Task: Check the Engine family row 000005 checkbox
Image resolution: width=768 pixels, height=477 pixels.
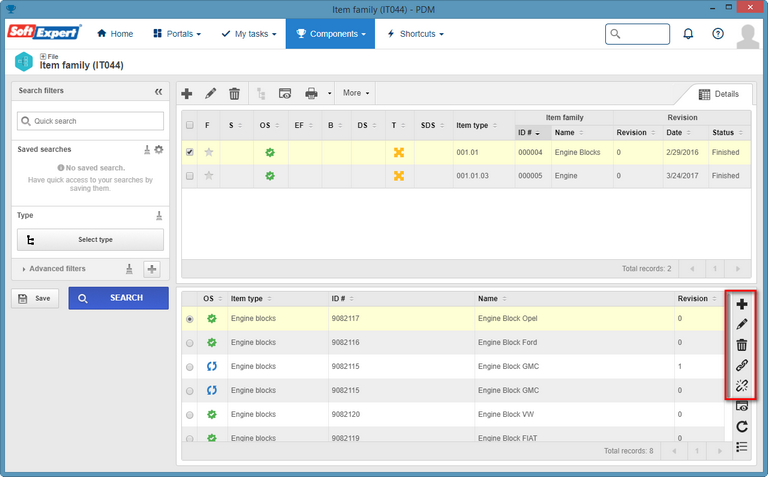Action: tap(190, 176)
